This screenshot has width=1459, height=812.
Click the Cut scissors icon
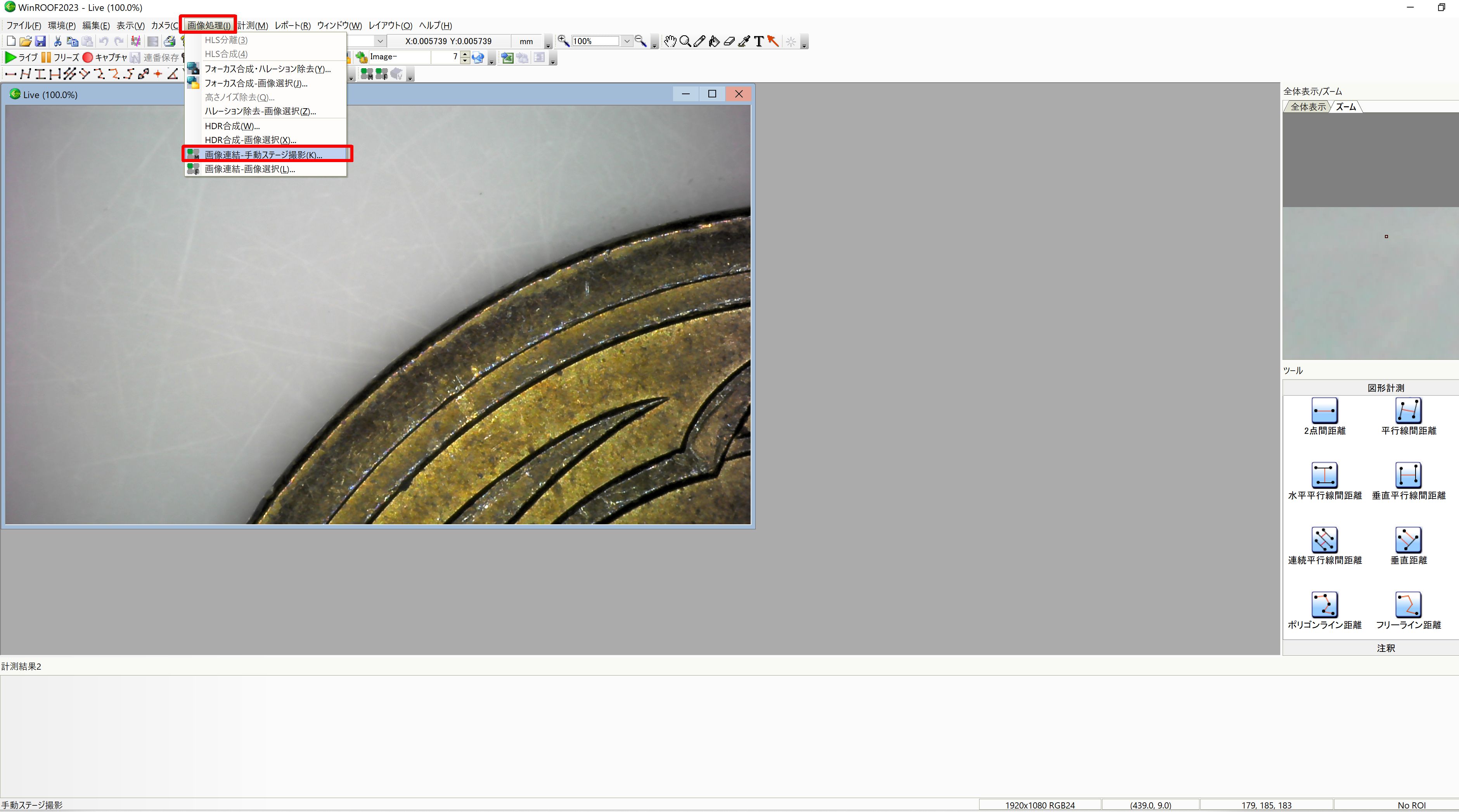pyautogui.click(x=57, y=41)
